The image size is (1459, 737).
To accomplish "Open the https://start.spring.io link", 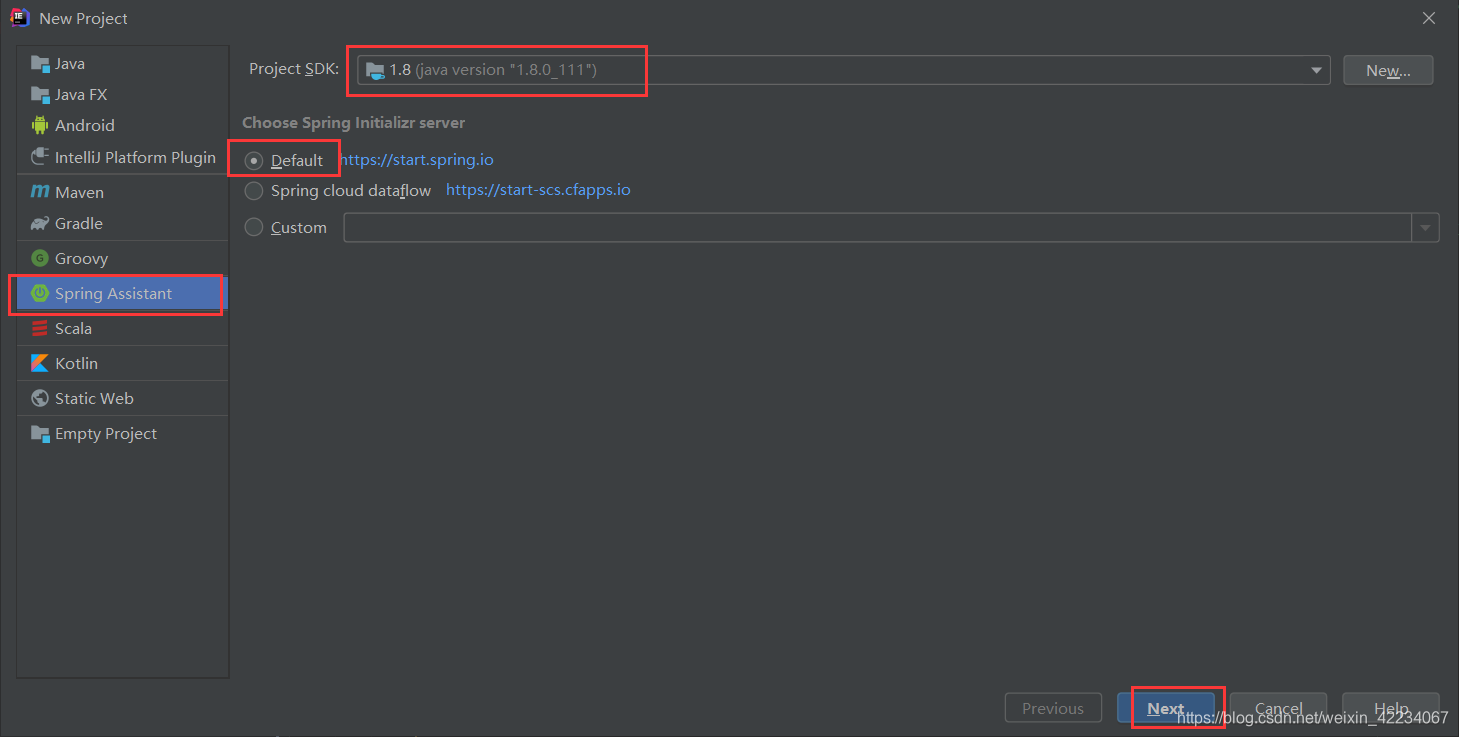I will click(x=417, y=160).
